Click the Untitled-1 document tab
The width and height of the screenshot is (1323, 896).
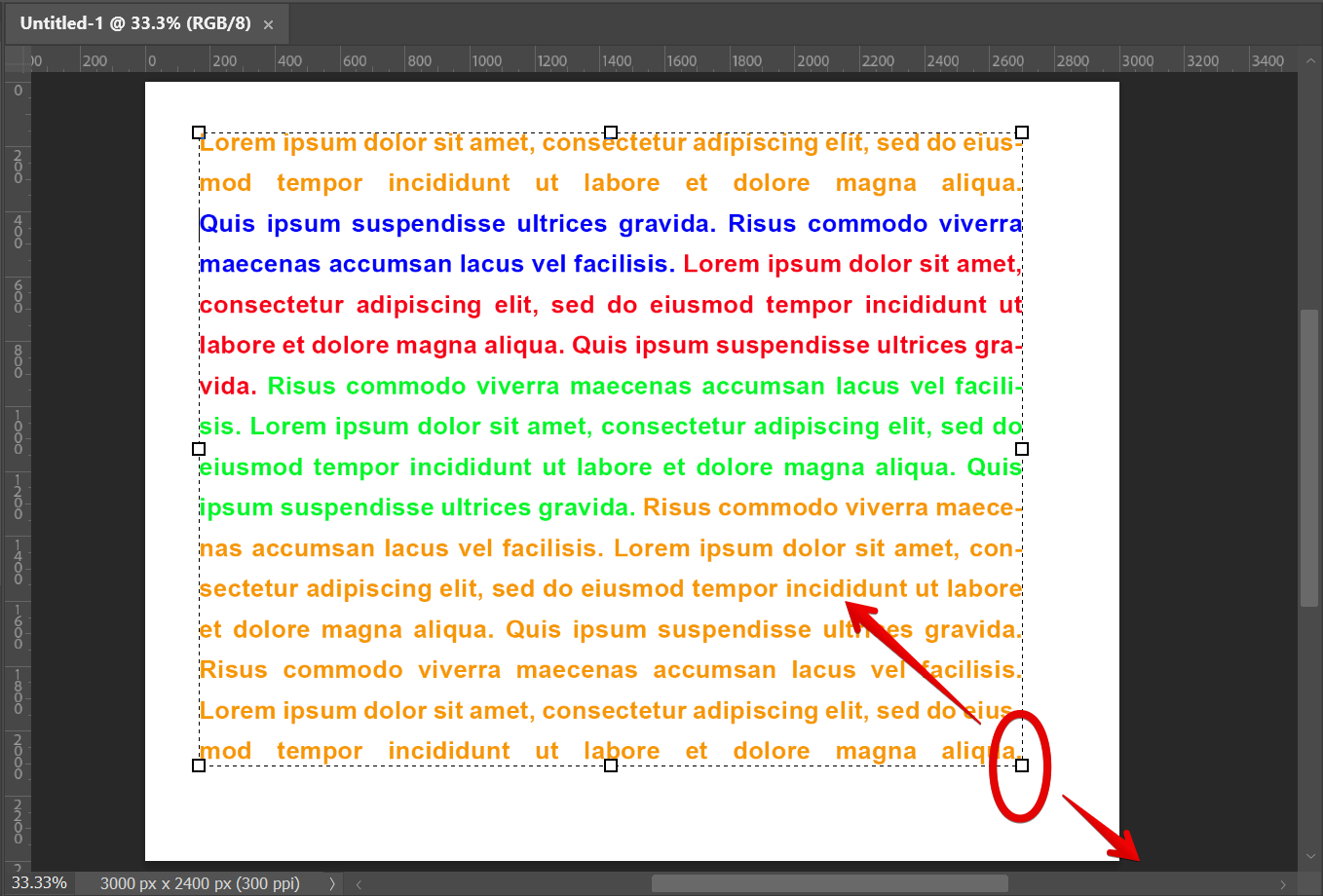click(134, 23)
